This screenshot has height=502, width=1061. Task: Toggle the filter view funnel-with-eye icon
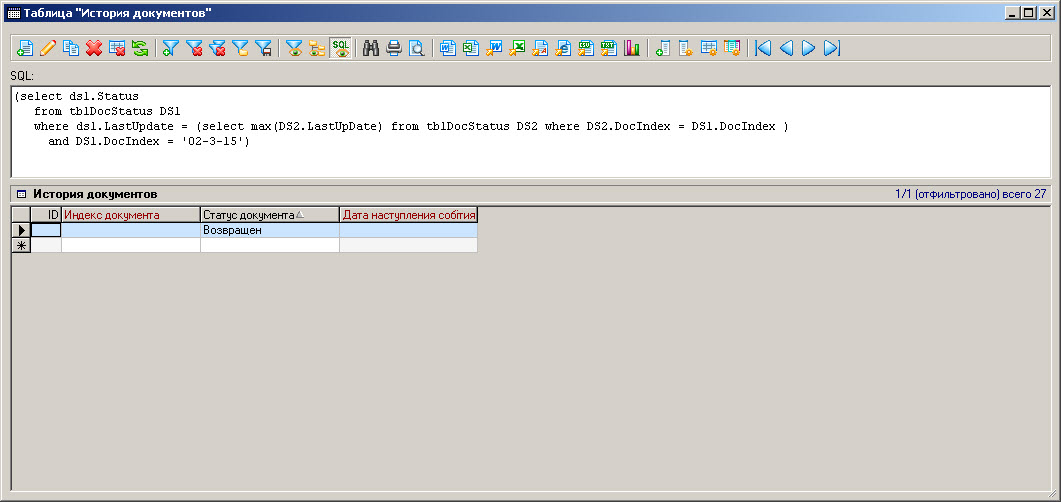(294, 48)
